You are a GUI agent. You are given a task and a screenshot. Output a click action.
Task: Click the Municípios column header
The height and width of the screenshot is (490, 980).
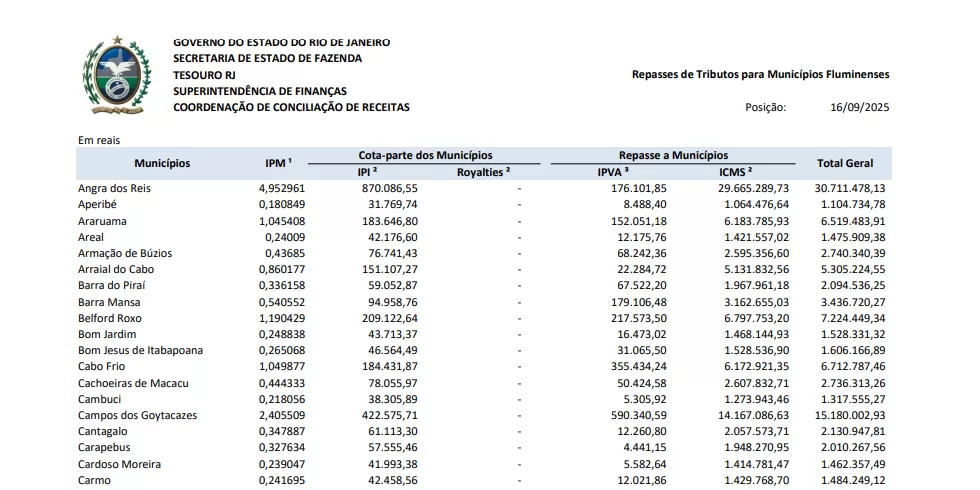coord(162,163)
